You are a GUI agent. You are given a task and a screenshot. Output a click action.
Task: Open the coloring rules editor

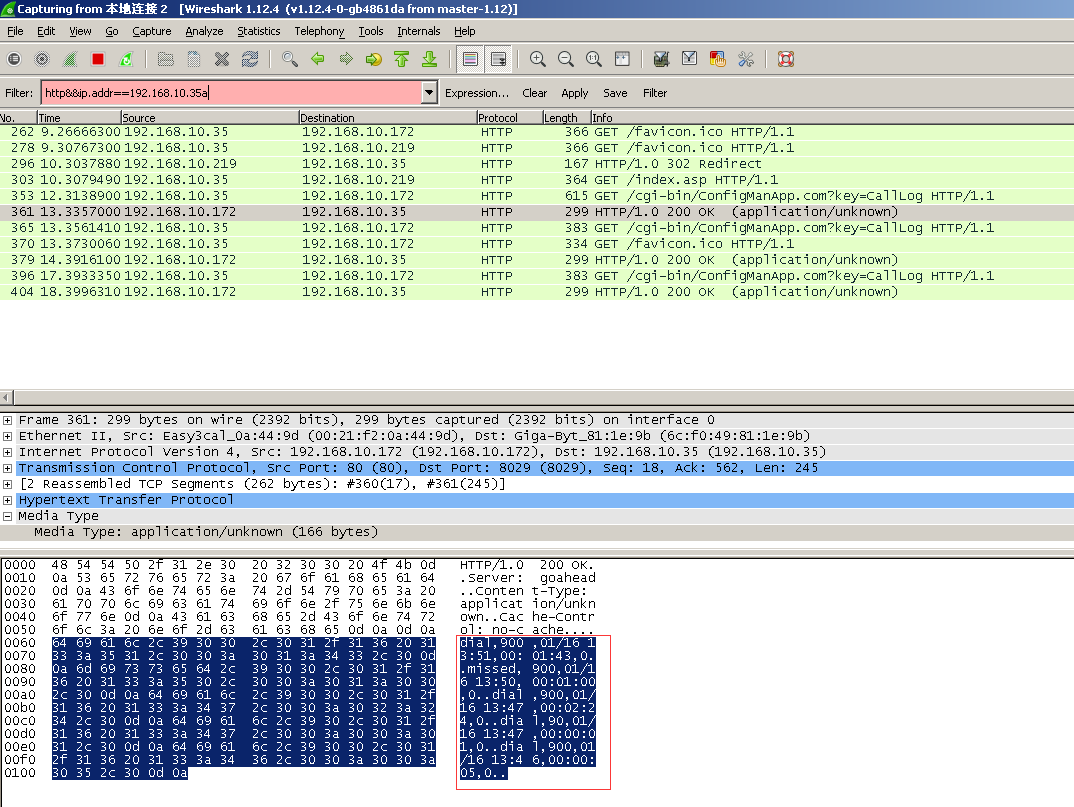pos(717,59)
